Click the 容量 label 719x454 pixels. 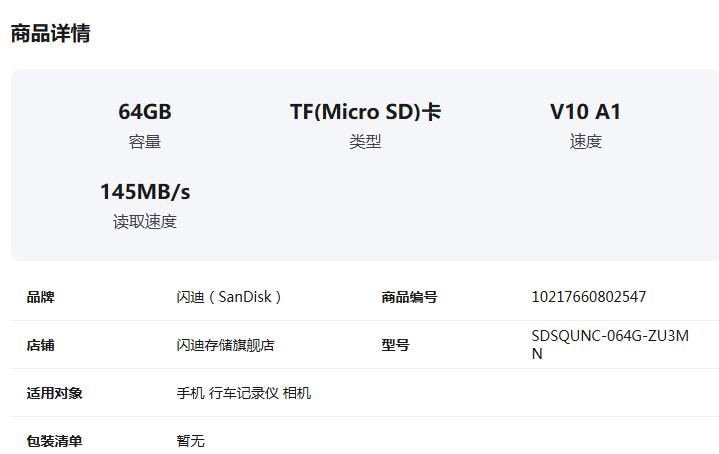[x=145, y=142]
